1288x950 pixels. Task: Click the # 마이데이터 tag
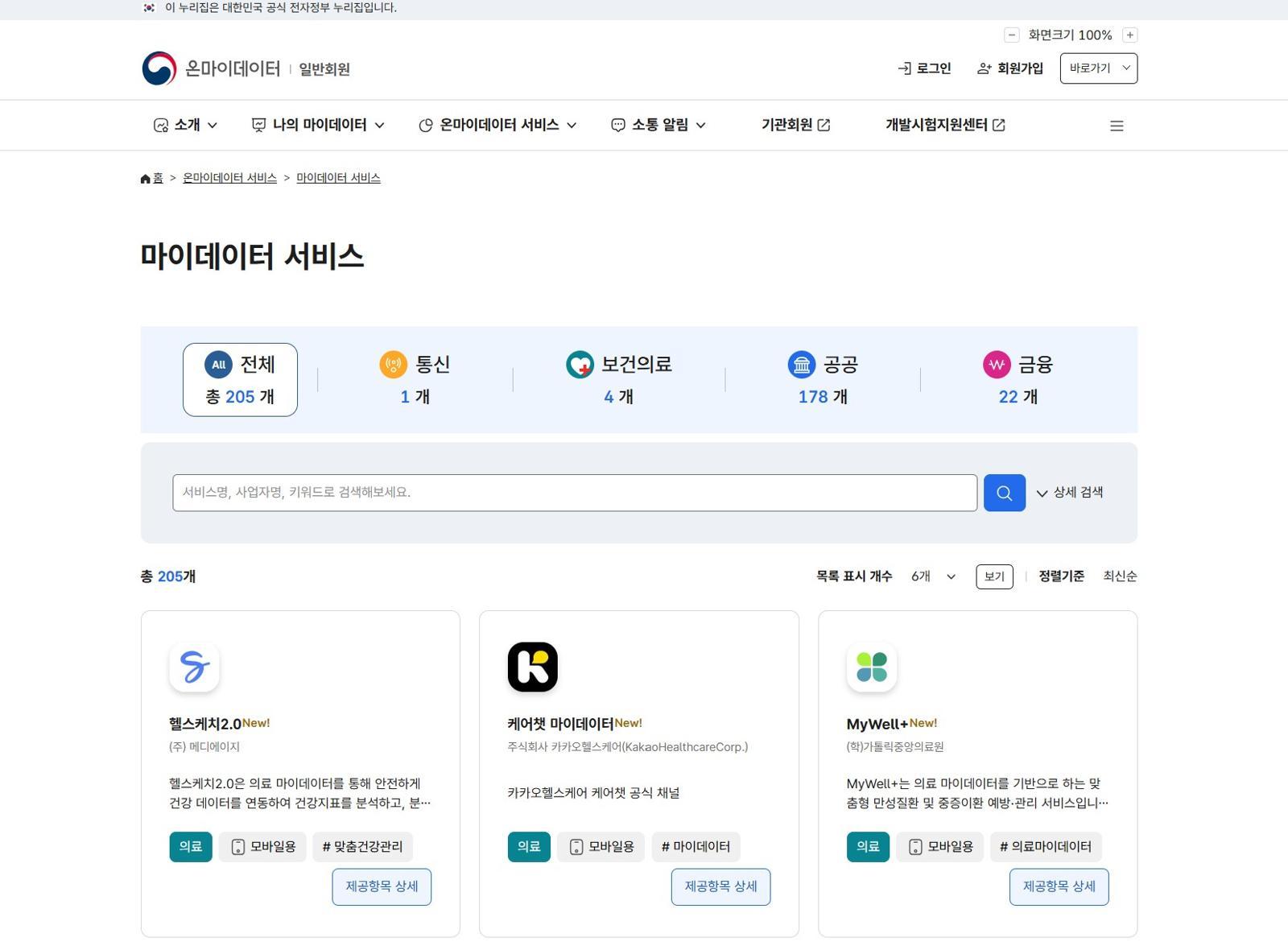tap(696, 847)
